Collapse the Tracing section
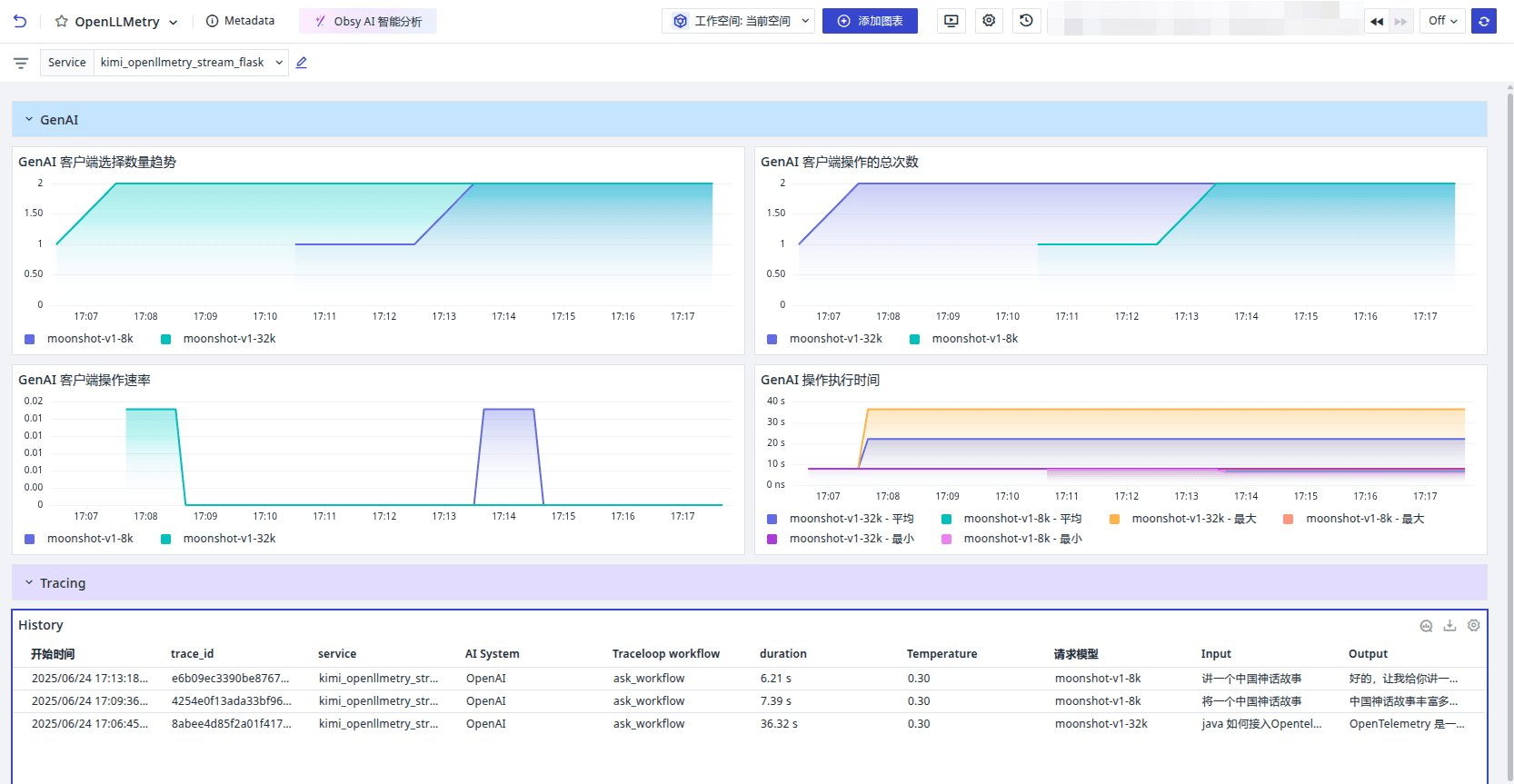This screenshot has width=1514, height=784. pyautogui.click(x=29, y=583)
